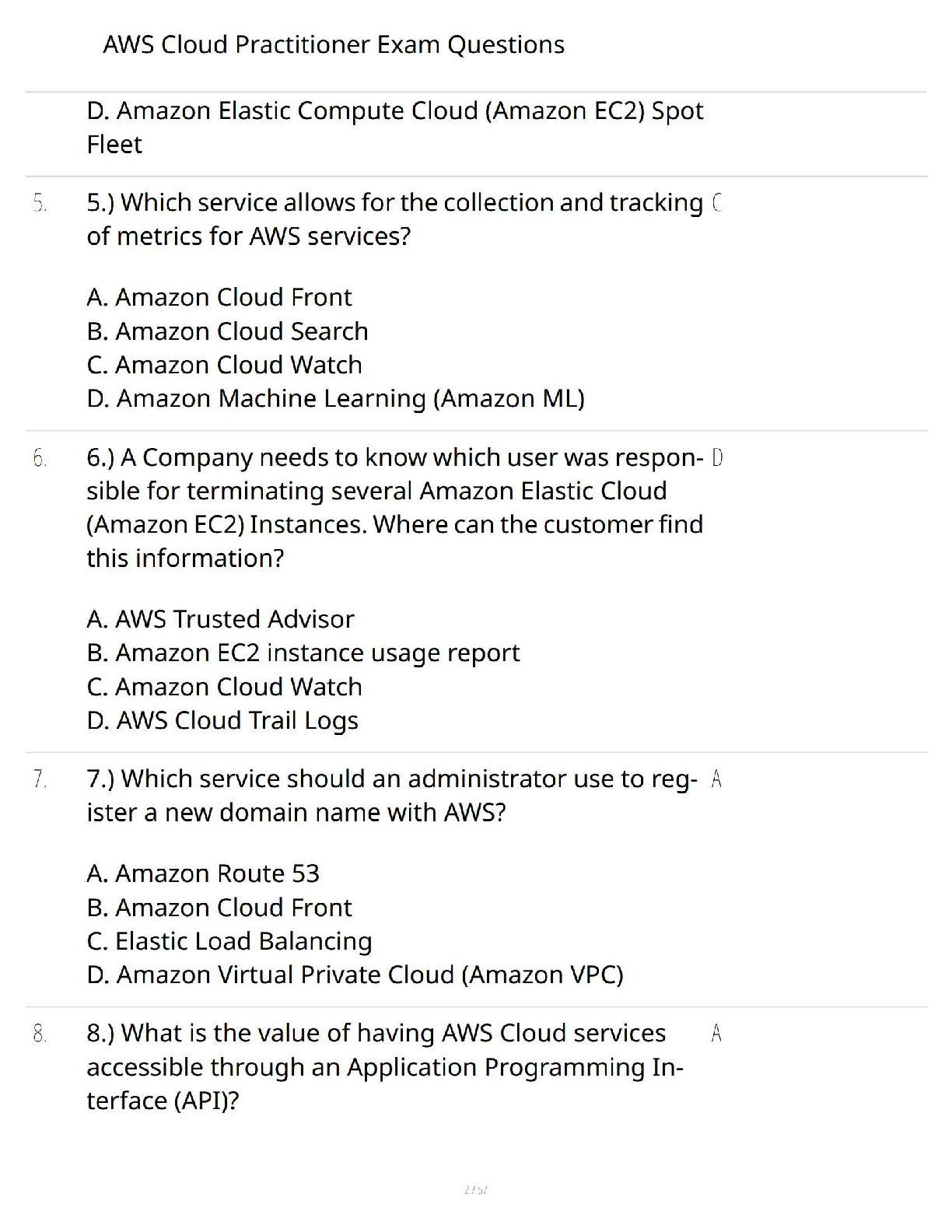This screenshot has height=1232, width=952.
Task: Click the question 7 text about domain registration
Action: pos(392,795)
